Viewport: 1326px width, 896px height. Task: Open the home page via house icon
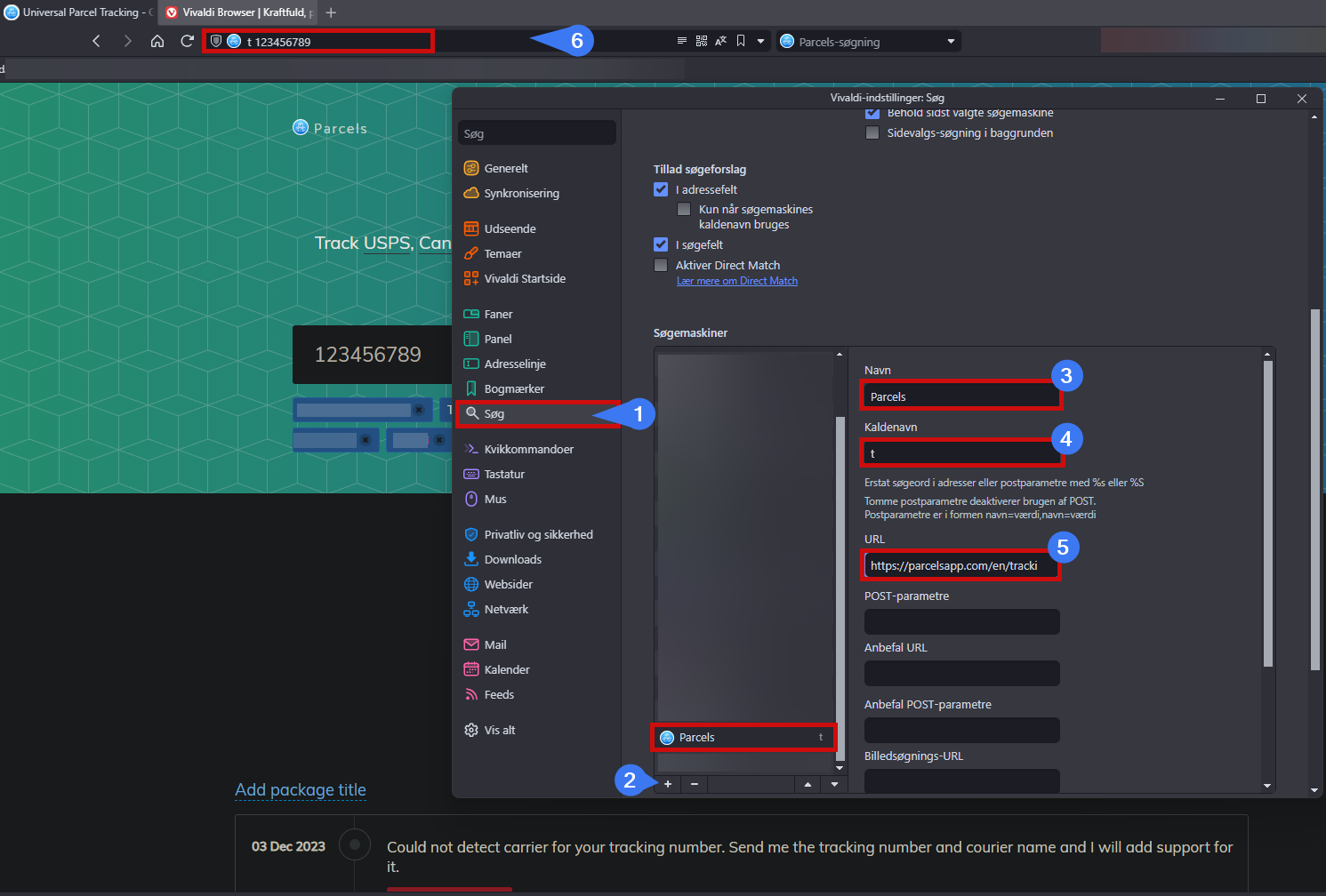157,41
